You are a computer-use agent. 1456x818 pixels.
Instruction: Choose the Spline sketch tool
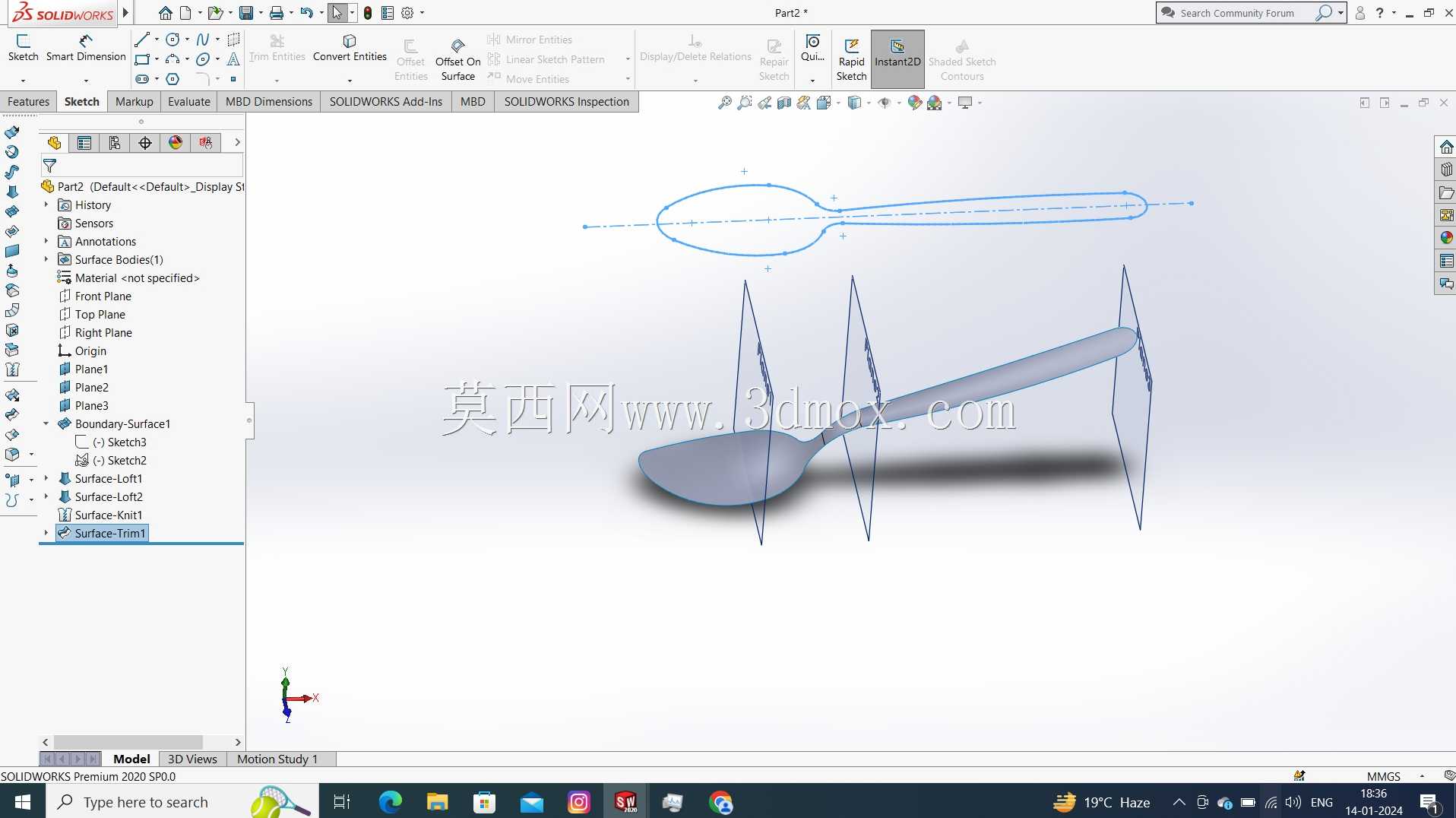203,40
